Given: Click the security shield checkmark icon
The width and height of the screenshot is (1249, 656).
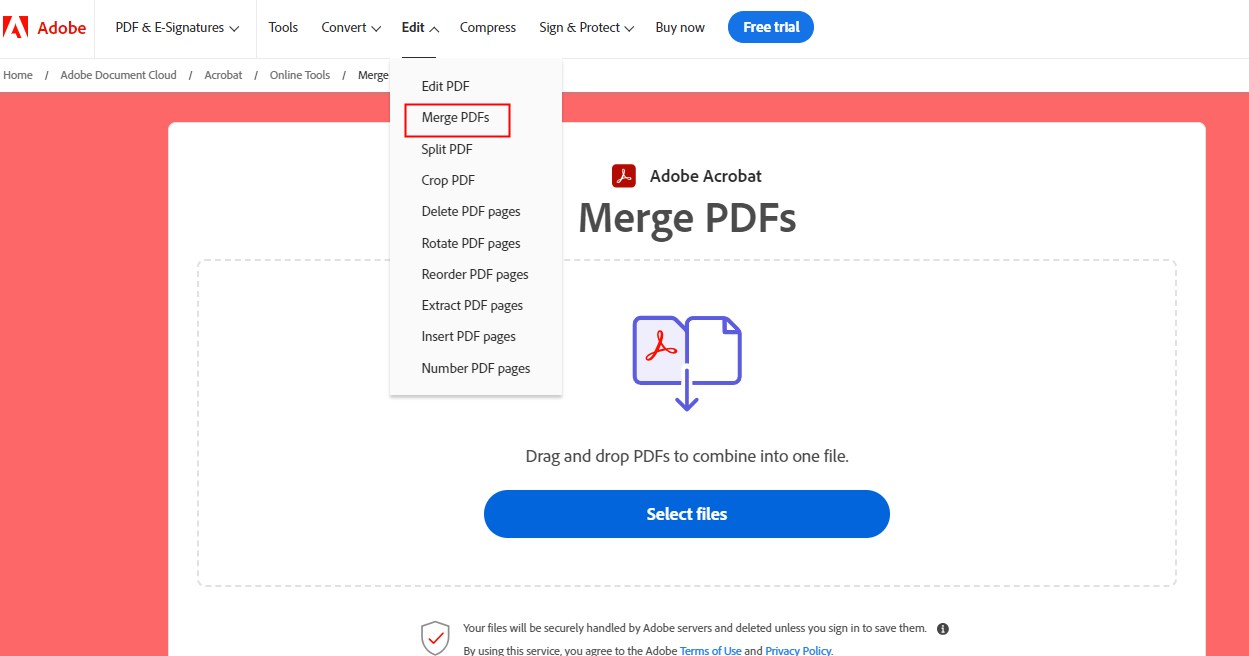Looking at the screenshot, I should tap(435, 637).
